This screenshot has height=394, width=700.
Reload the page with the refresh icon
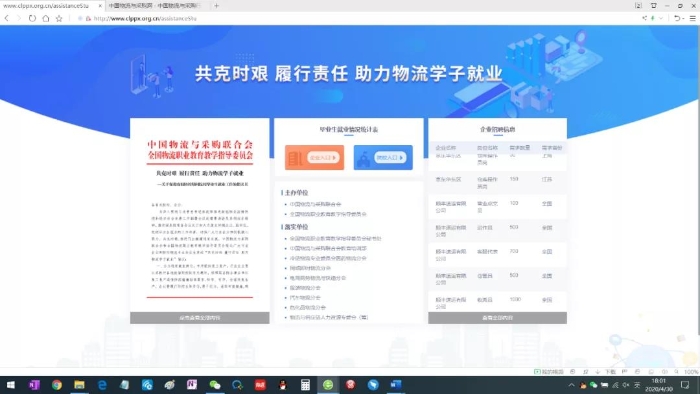click(x=32, y=18)
